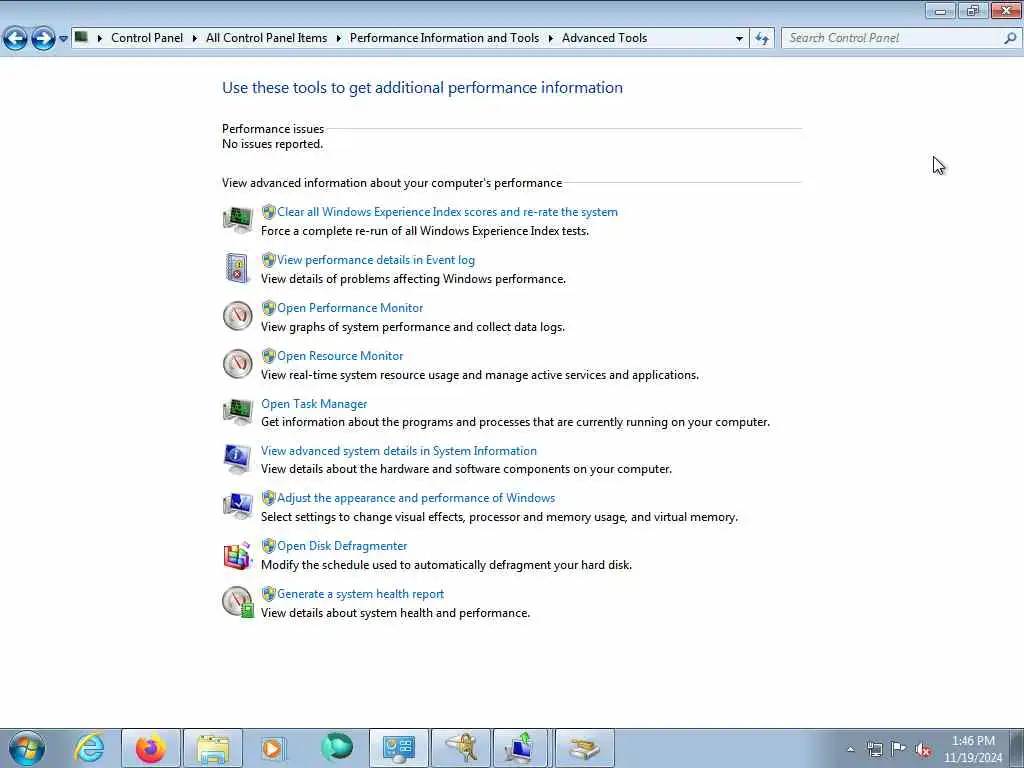
Task: Click the gauge icon next to Open Performance Monitor
Action: point(237,316)
